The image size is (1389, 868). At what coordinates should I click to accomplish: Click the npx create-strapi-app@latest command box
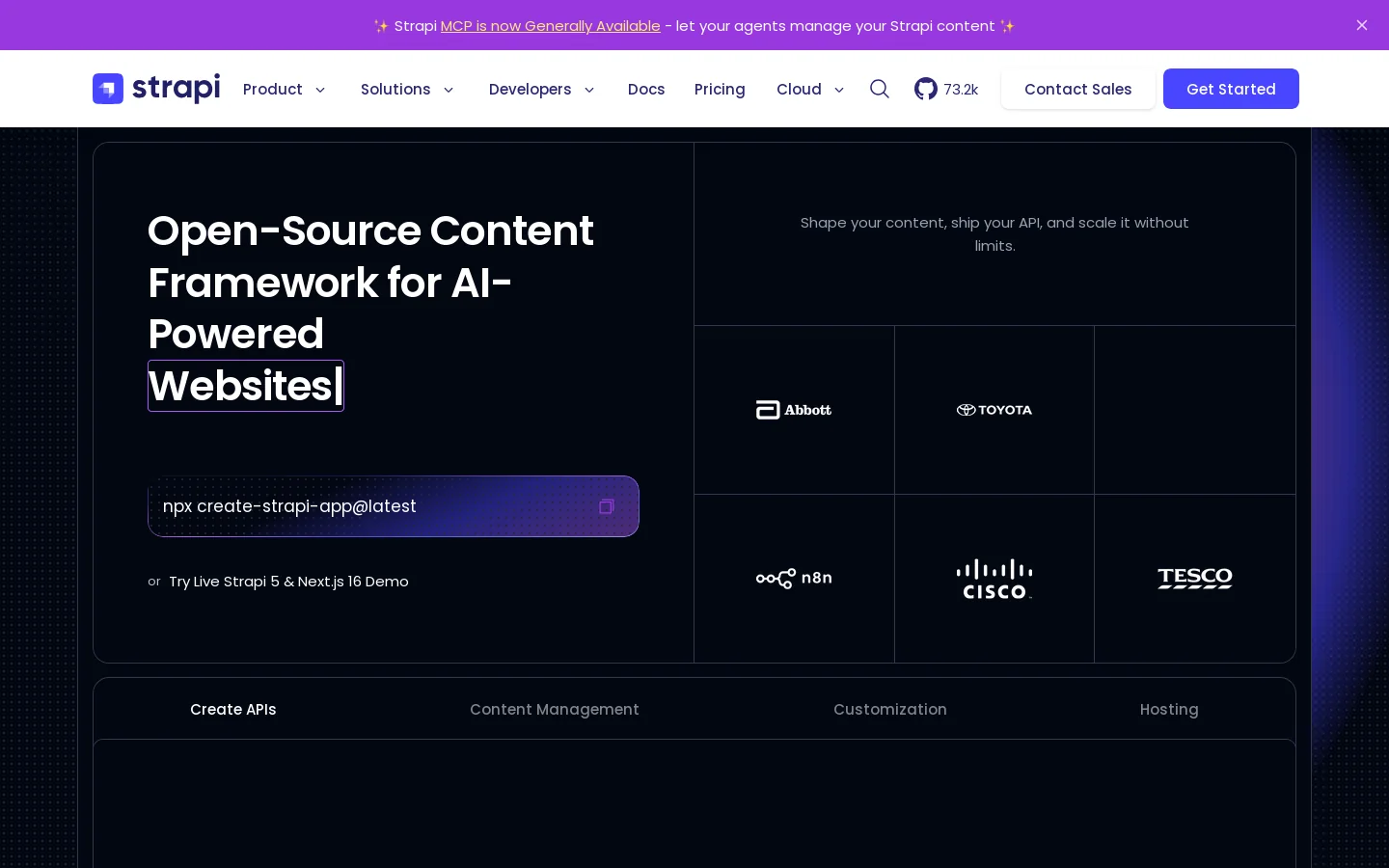pos(394,506)
